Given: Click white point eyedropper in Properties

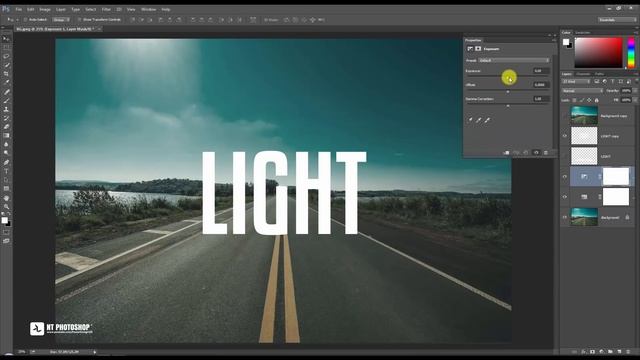Looking at the screenshot, I should pyautogui.click(x=487, y=120).
